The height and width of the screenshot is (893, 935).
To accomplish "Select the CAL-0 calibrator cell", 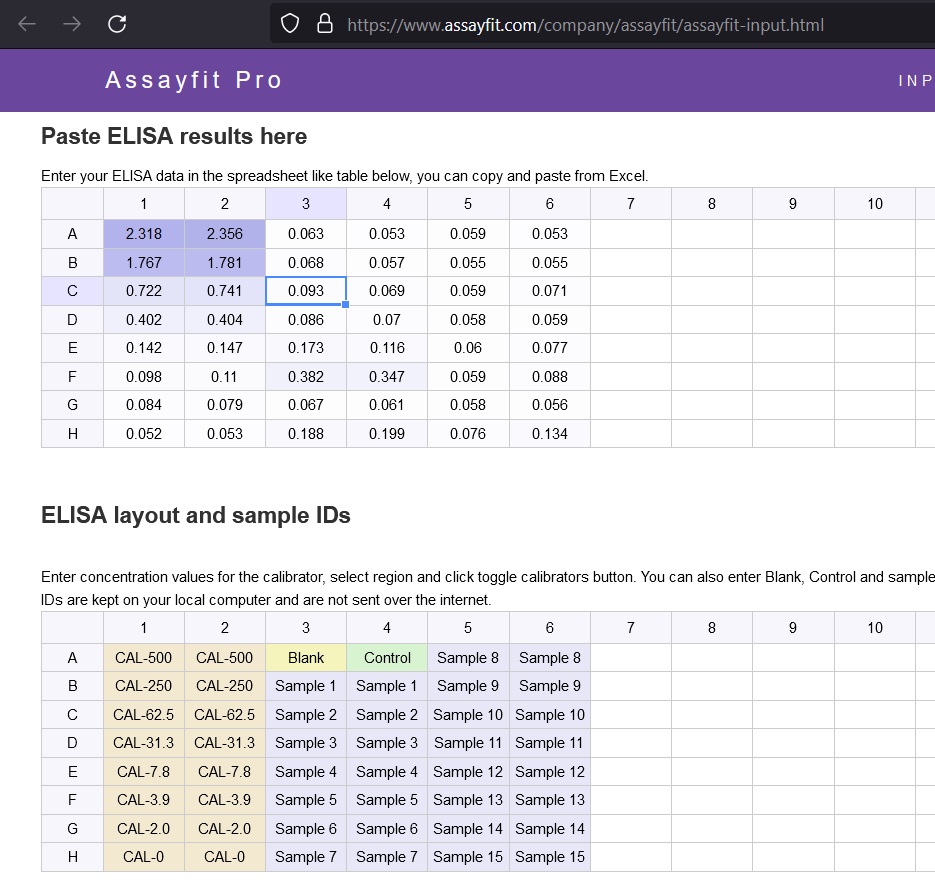I will 143,857.
